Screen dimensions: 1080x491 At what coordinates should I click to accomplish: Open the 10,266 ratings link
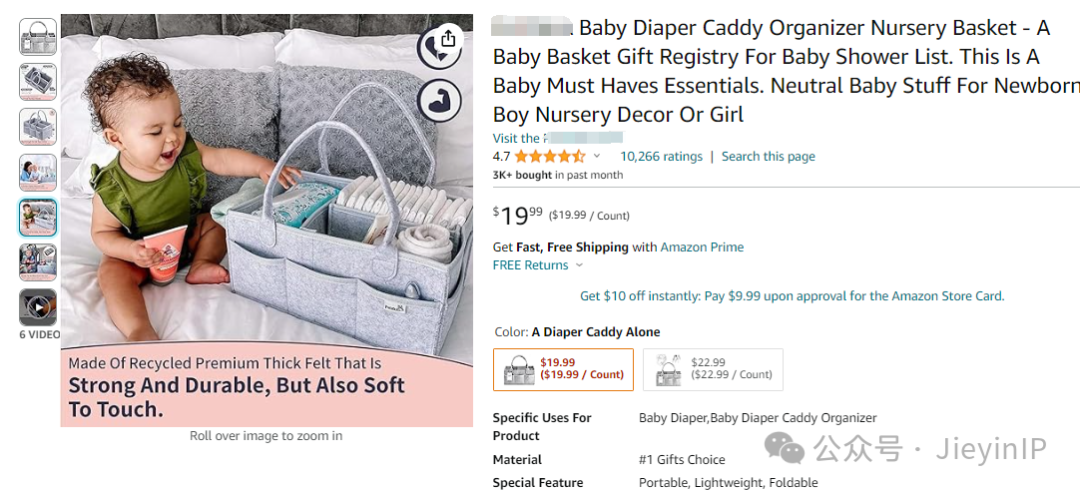point(661,156)
